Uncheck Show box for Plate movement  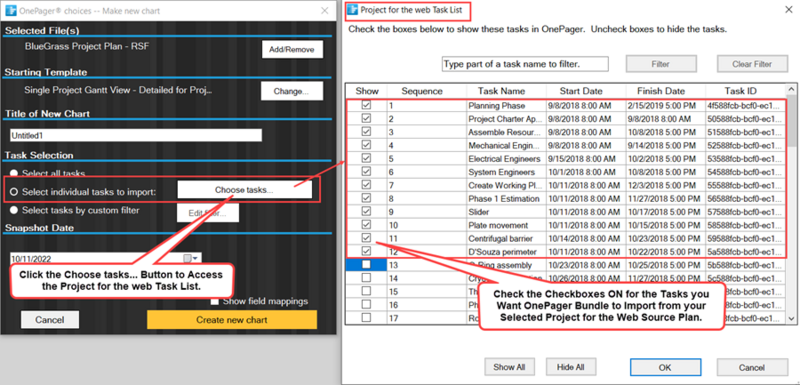coord(366,224)
